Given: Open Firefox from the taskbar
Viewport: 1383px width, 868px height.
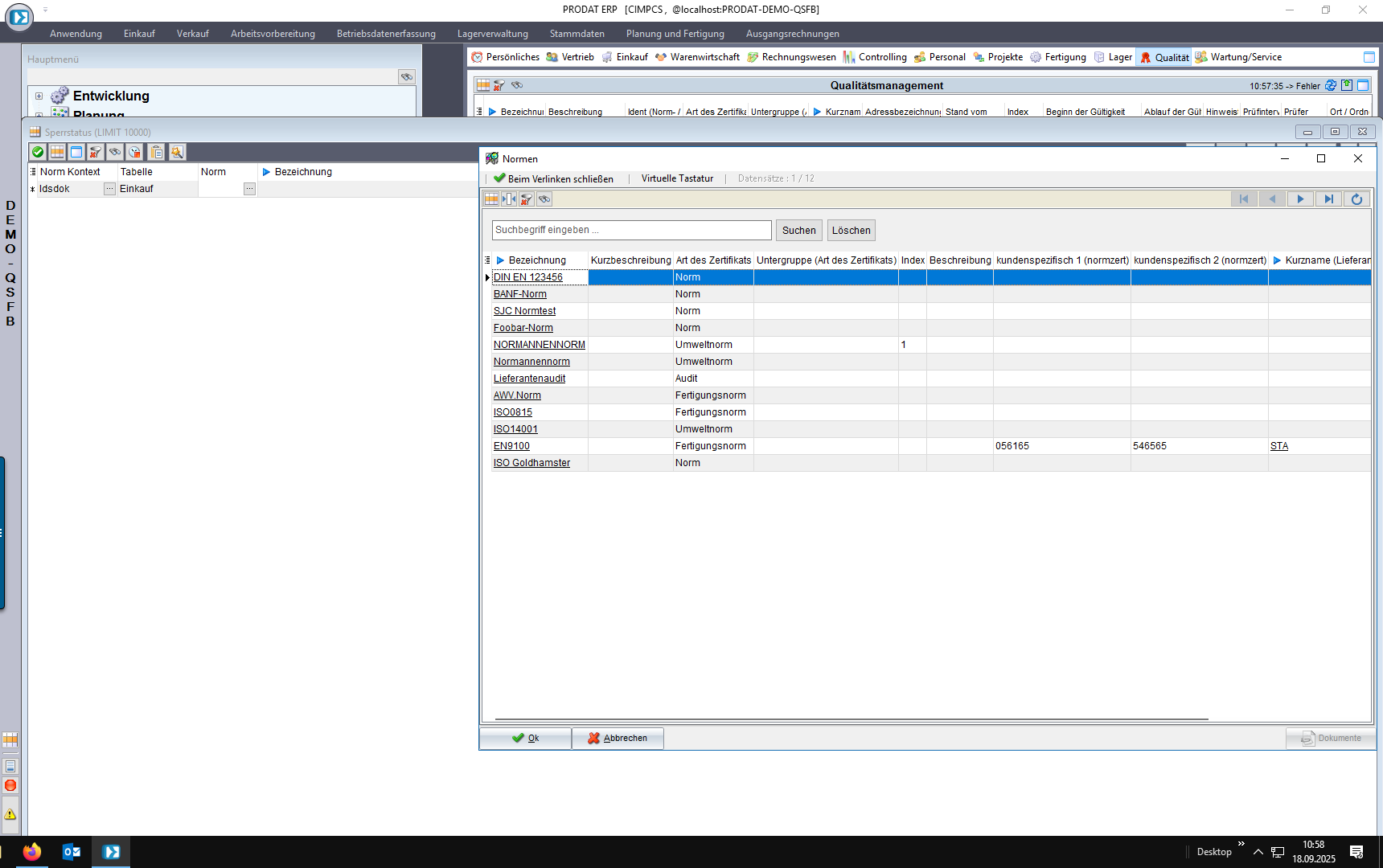Looking at the screenshot, I should 32,852.
